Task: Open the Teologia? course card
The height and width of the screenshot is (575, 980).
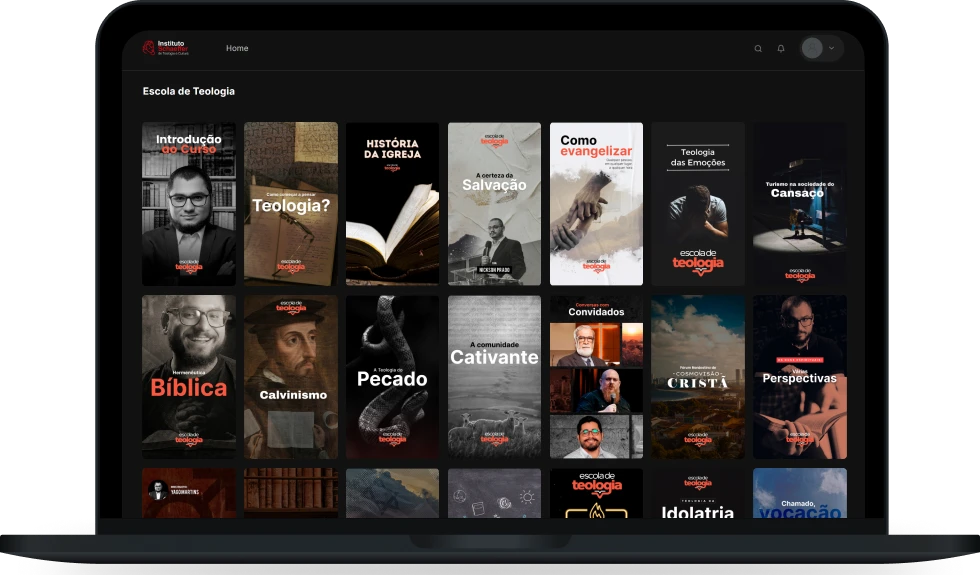Action: coord(291,204)
